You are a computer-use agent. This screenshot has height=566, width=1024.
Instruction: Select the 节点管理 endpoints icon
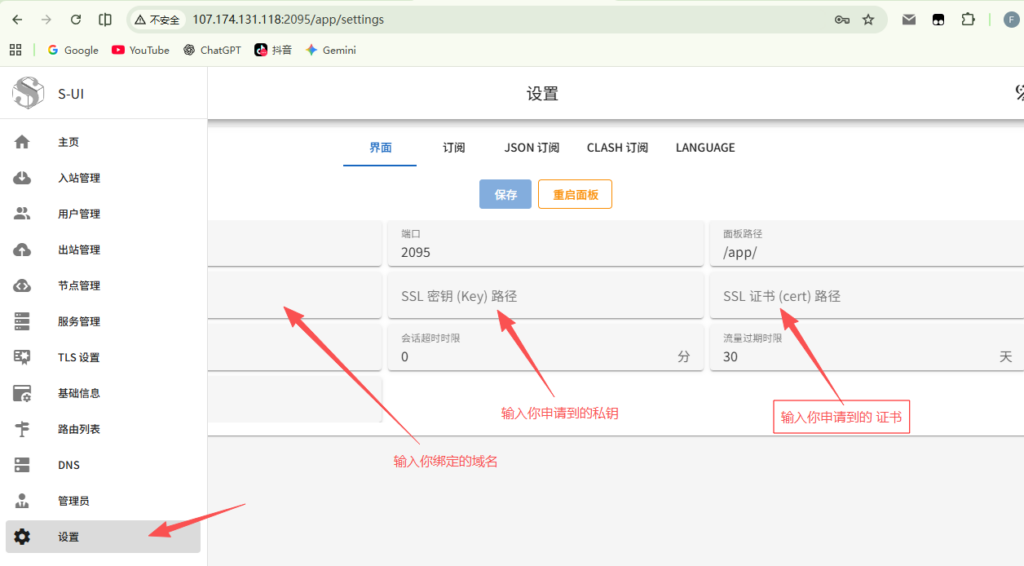pyautogui.click(x=22, y=286)
